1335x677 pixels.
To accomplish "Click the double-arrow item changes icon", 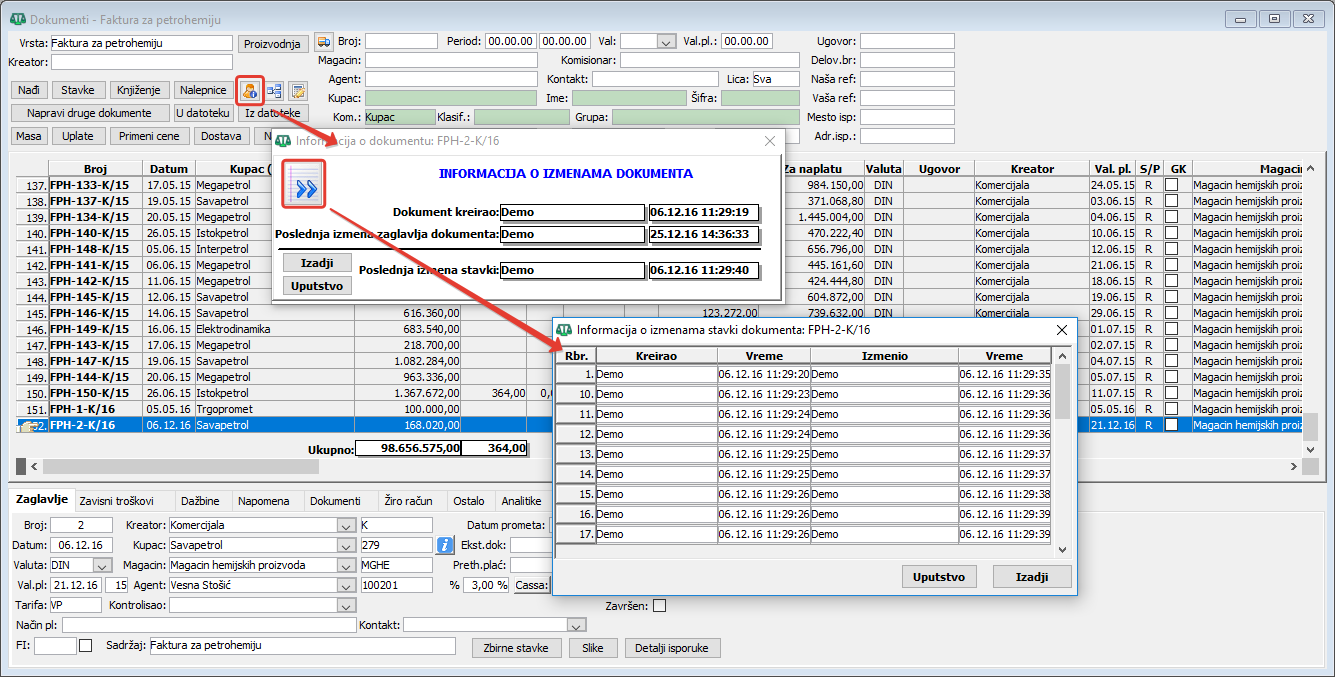I will (303, 184).
